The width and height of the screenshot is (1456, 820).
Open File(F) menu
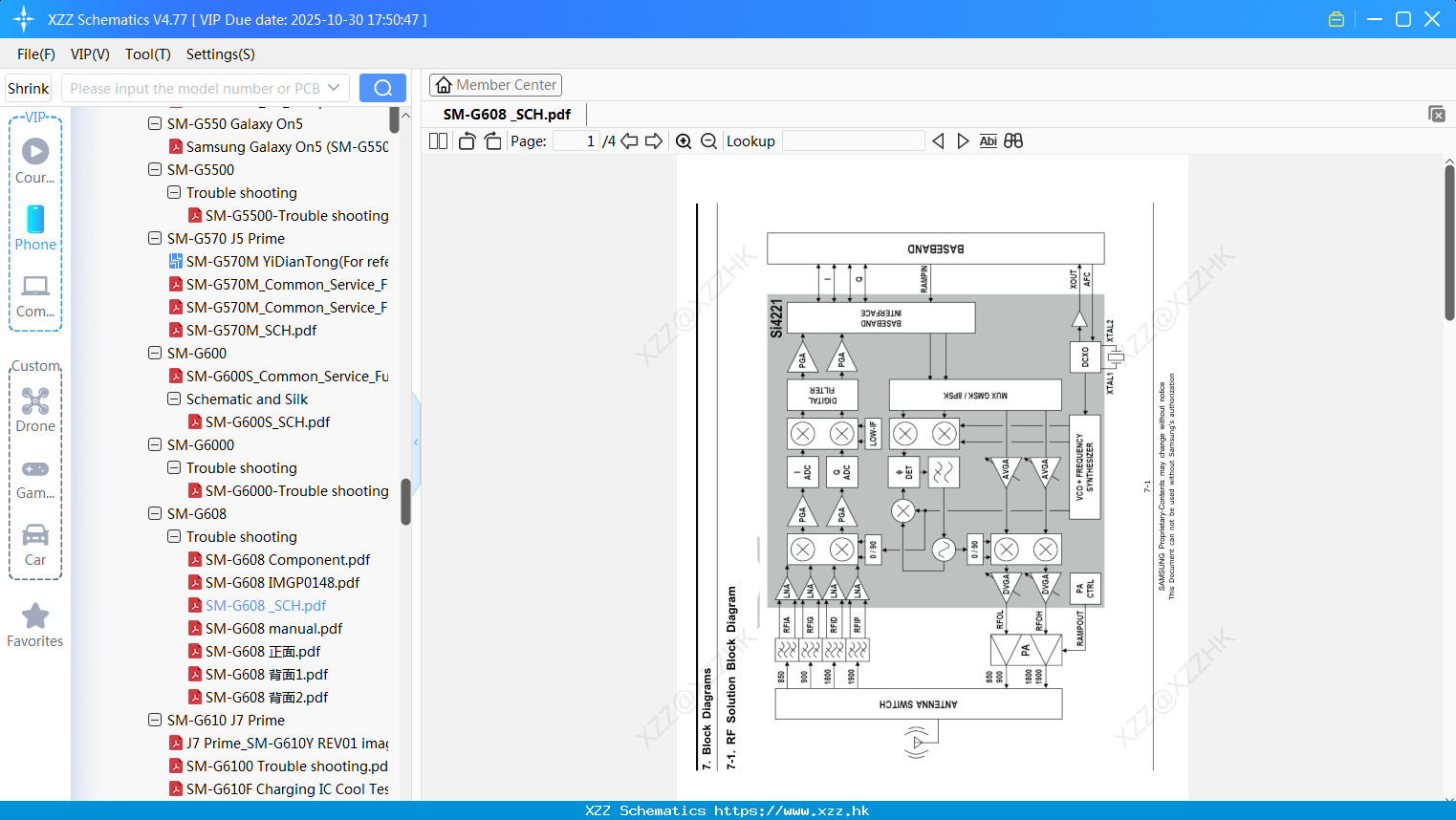click(x=36, y=54)
